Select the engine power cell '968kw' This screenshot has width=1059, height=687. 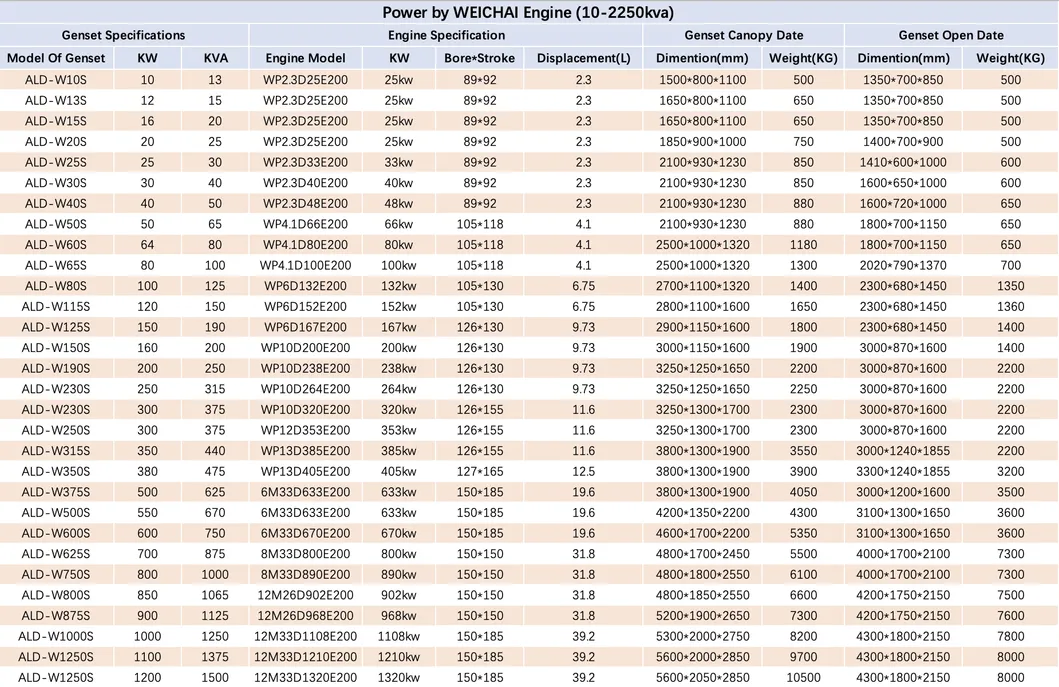coord(398,615)
